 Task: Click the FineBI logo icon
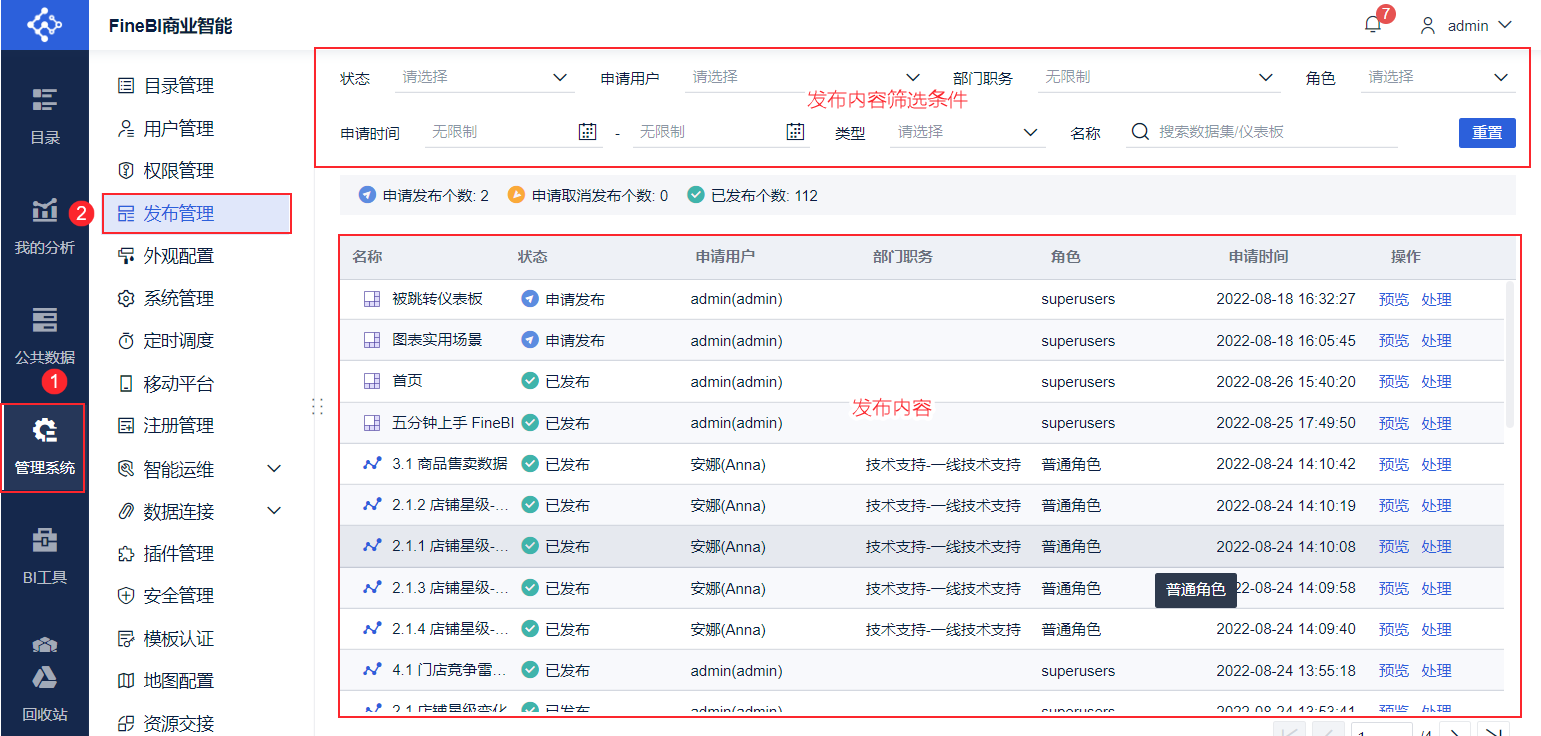click(x=44, y=24)
